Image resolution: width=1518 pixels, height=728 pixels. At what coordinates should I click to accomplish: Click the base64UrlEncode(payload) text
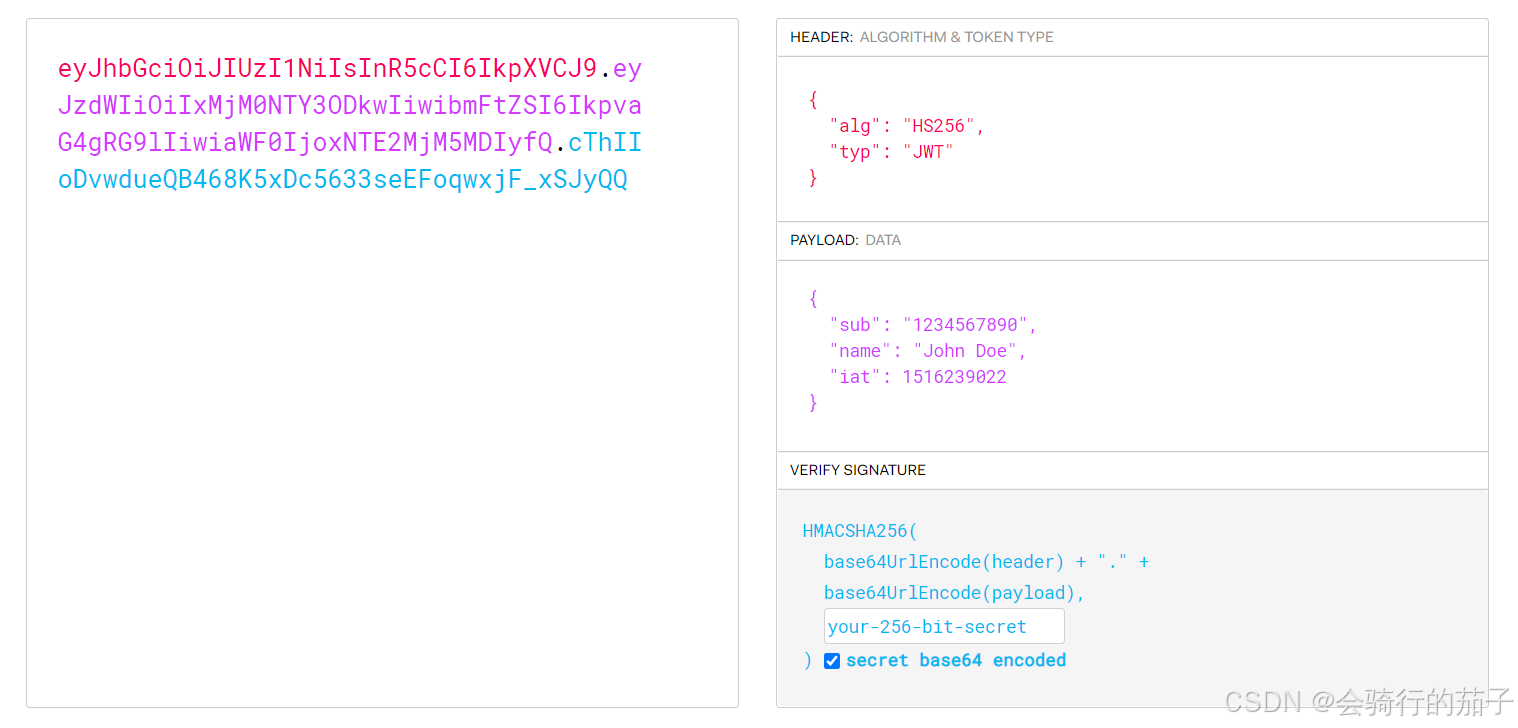pyautogui.click(x=944, y=592)
